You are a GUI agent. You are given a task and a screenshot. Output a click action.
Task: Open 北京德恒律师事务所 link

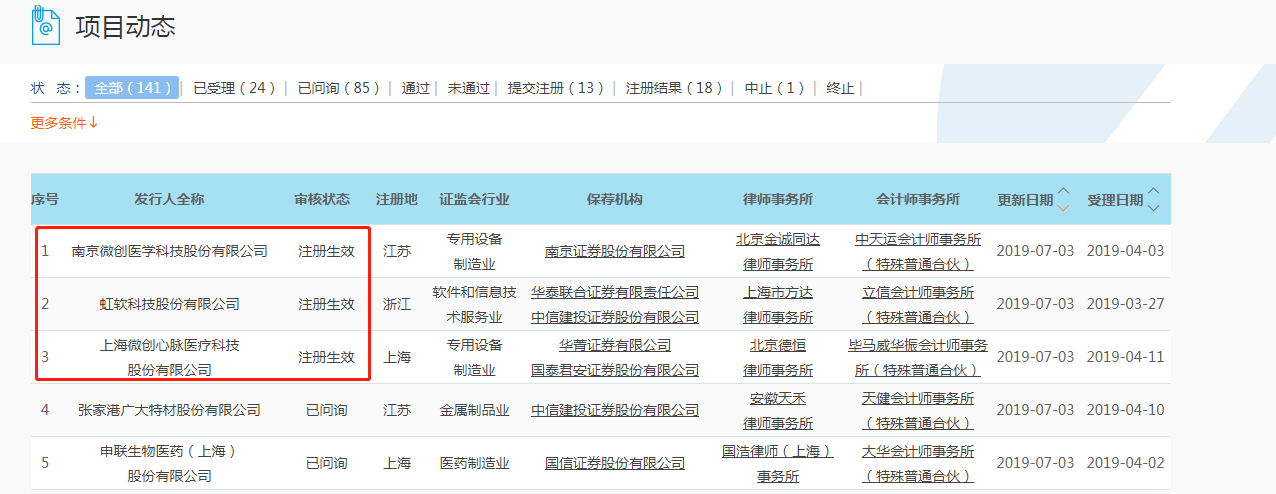coord(778,357)
